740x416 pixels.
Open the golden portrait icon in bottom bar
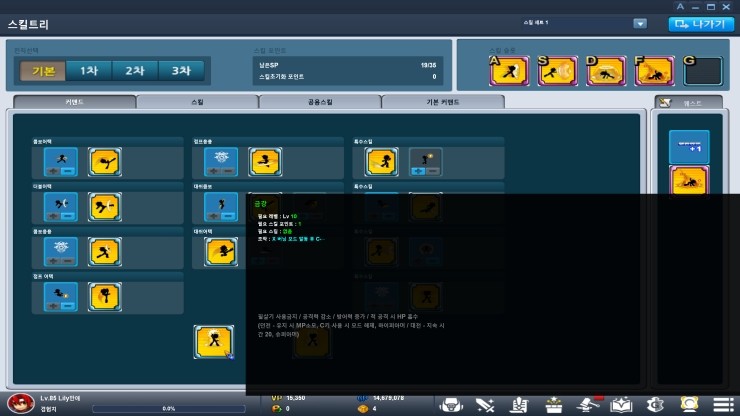[x=690, y=405]
